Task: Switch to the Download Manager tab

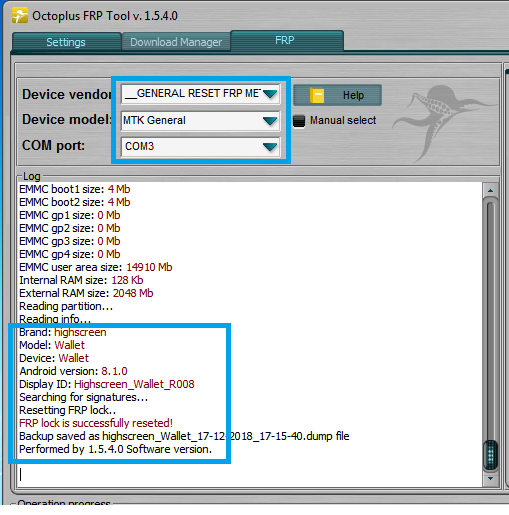Action: point(176,42)
